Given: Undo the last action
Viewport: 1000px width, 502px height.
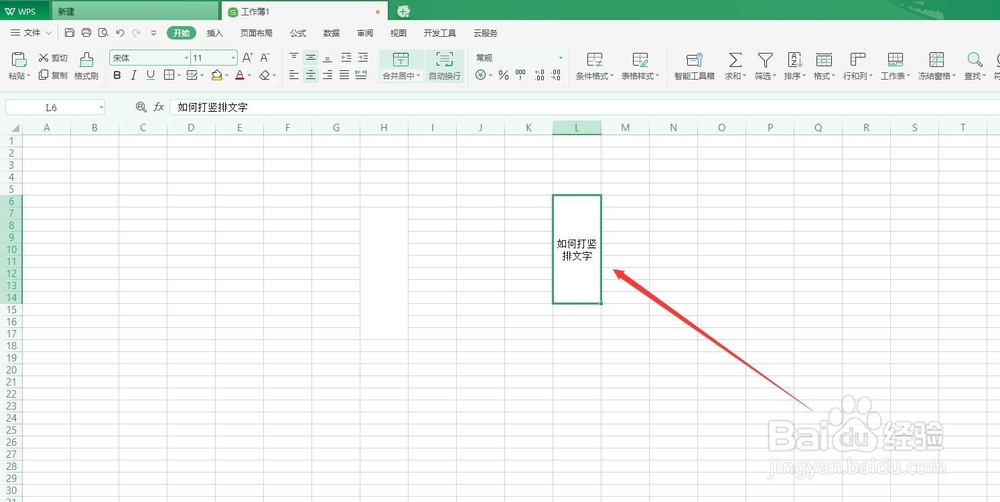Looking at the screenshot, I should tap(120, 33).
